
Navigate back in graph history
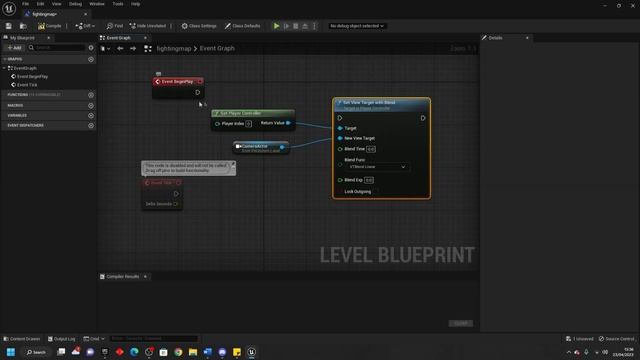[x=120, y=49]
